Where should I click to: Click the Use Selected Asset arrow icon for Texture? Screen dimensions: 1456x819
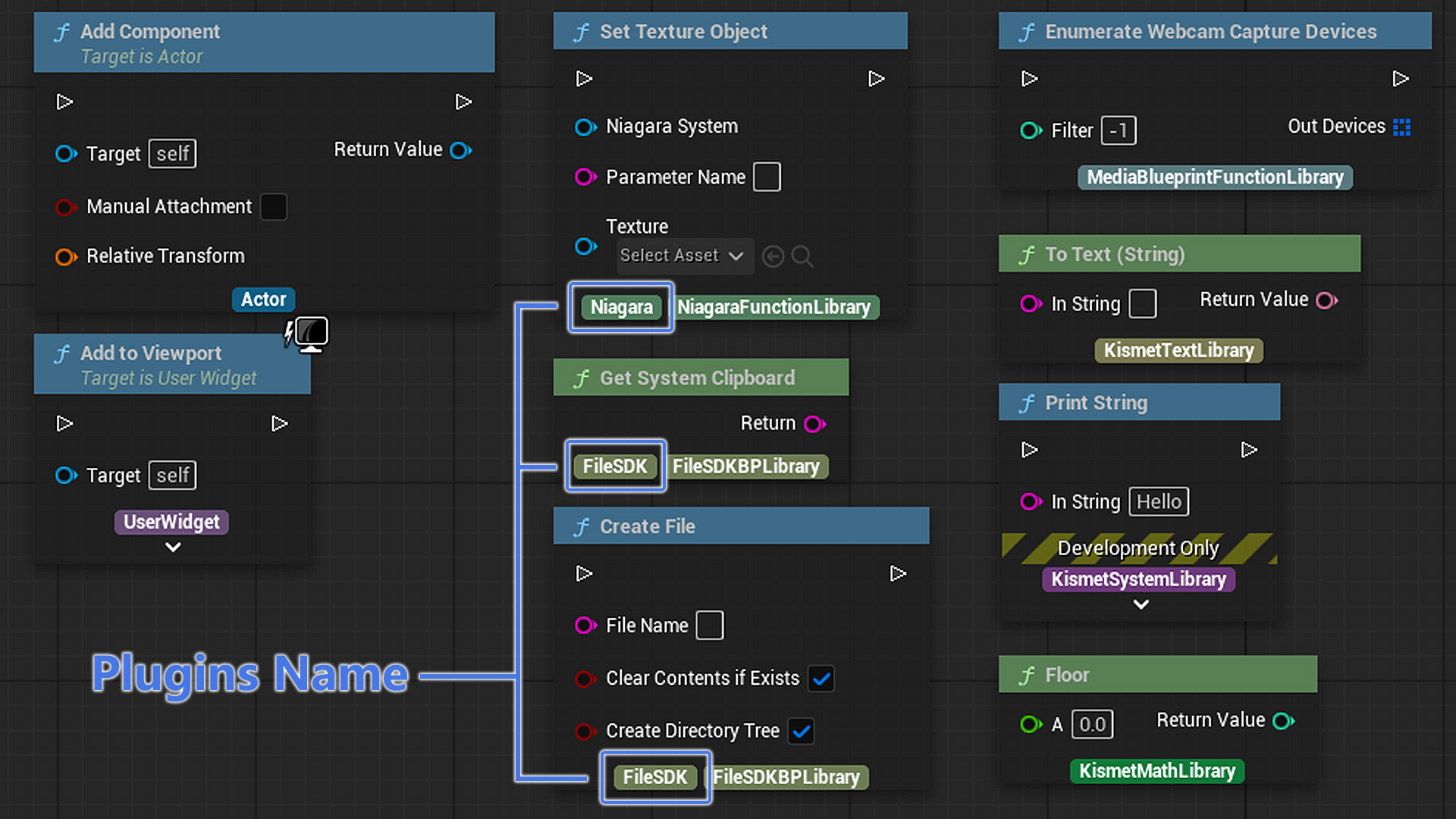773,256
